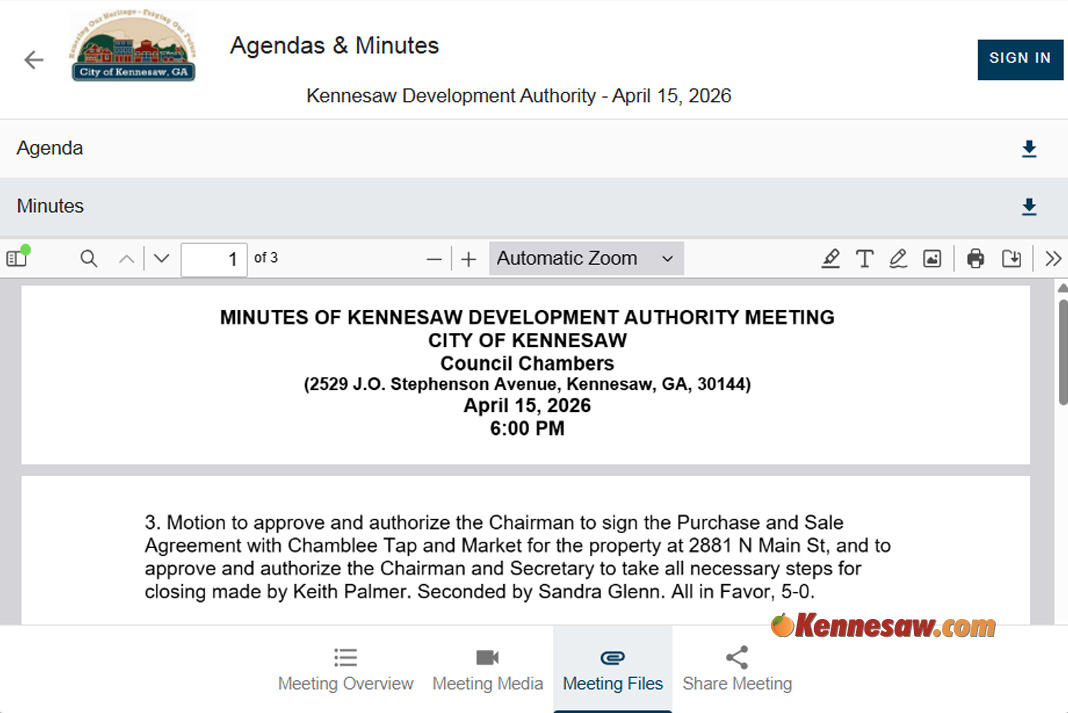Activate the draw pencil tool
Image resolution: width=1068 pixels, height=713 pixels.
898,259
